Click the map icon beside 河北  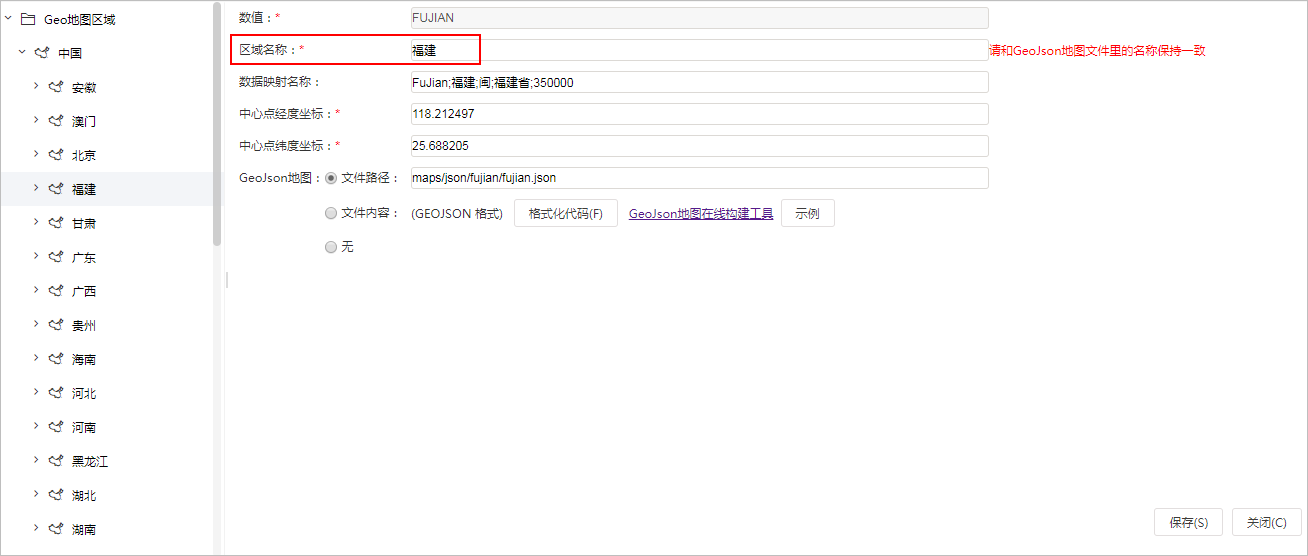click(x=56, y=393)
